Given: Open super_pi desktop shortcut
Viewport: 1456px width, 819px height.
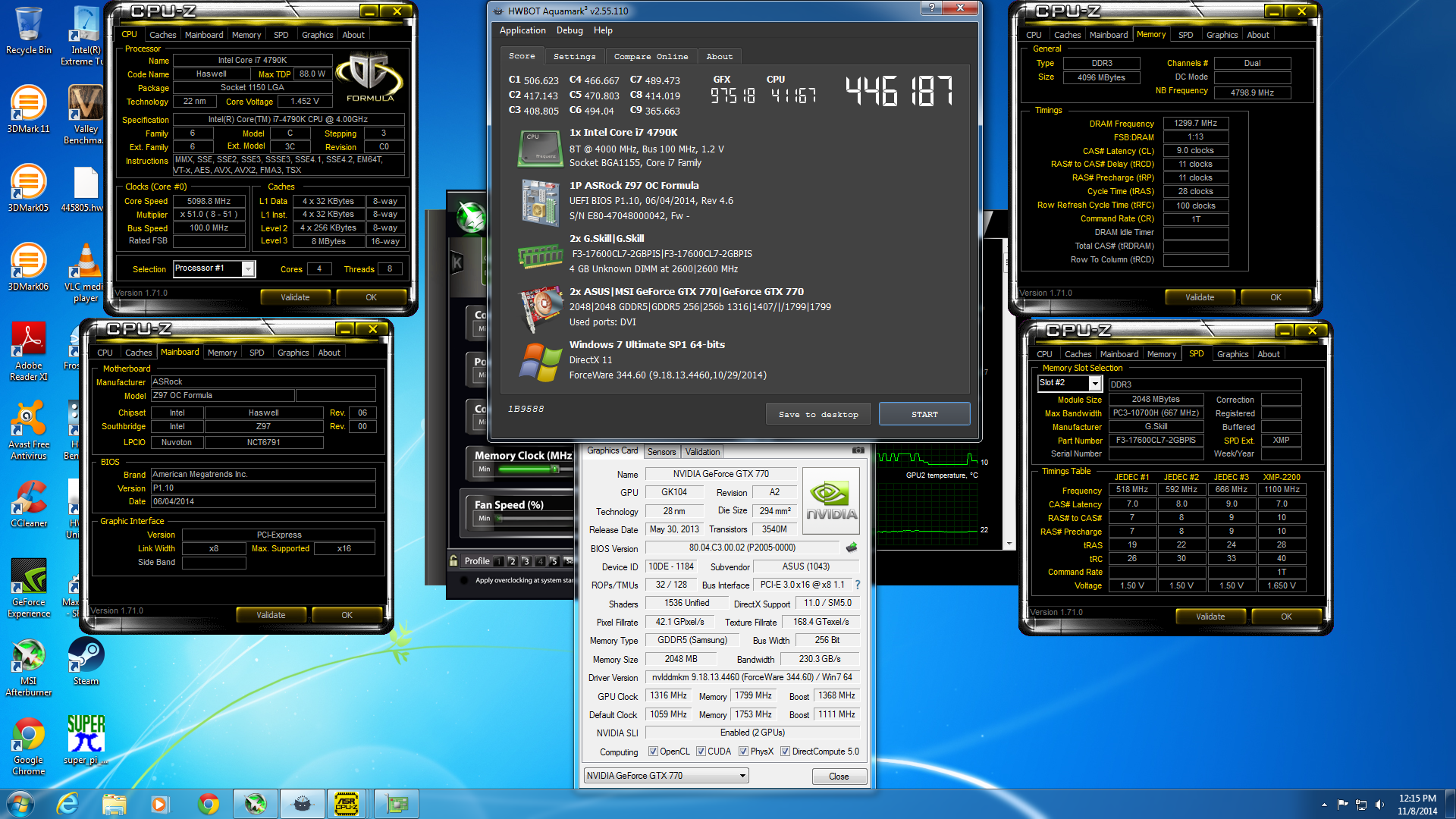Looking at the screenshot, I should click(x=86, y=740).
